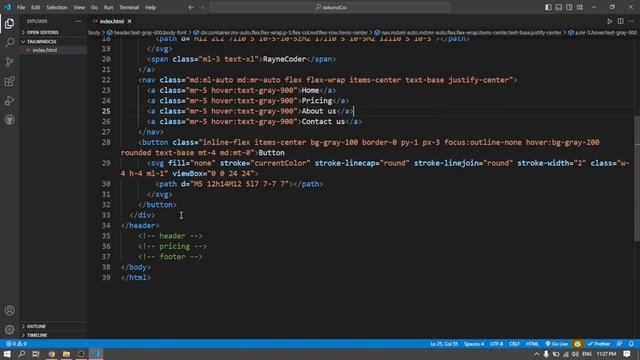Image resolution: width=640 pixels, height=360 pixels.
Task: Click the Contact us text on line 26
Action: pyautogui.click(x=323, y=122)
